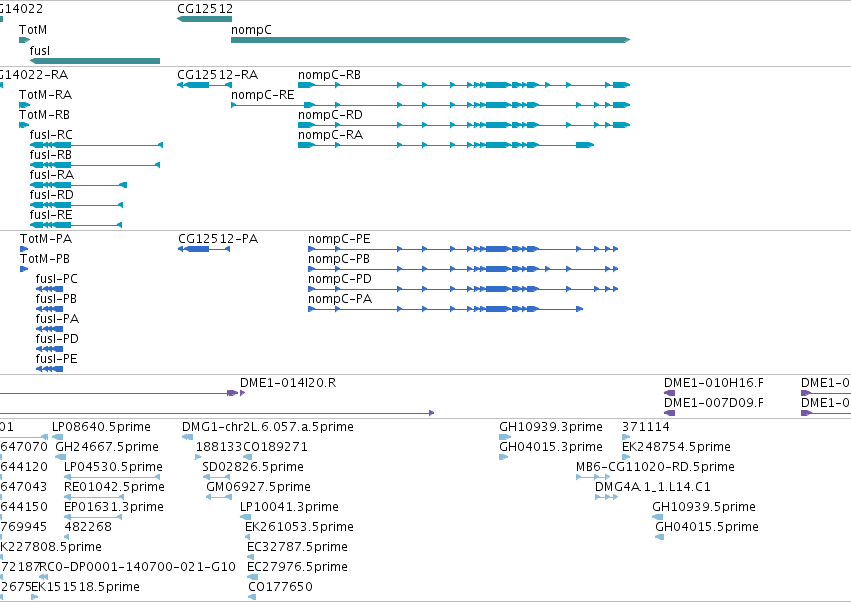Click EST EK151518.5prime

coord(35,597)
